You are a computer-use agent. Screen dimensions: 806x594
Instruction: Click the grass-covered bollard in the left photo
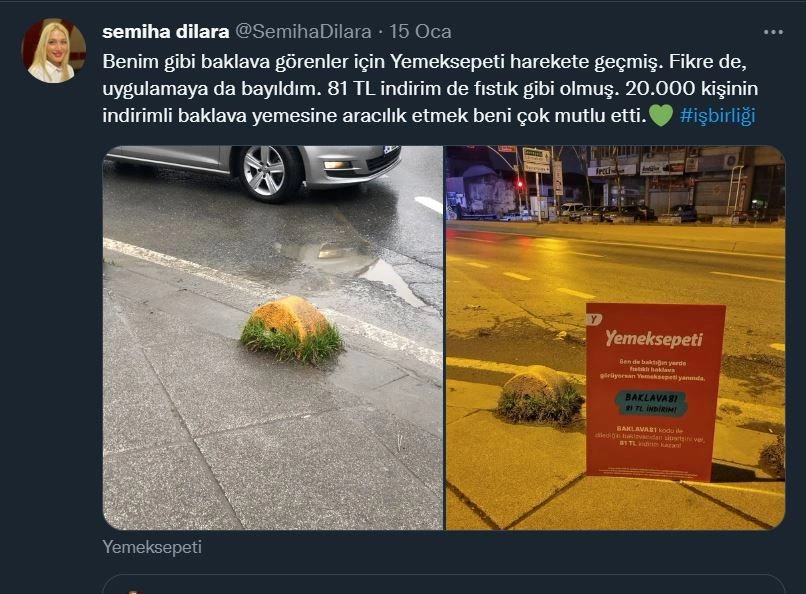point(292,329)
